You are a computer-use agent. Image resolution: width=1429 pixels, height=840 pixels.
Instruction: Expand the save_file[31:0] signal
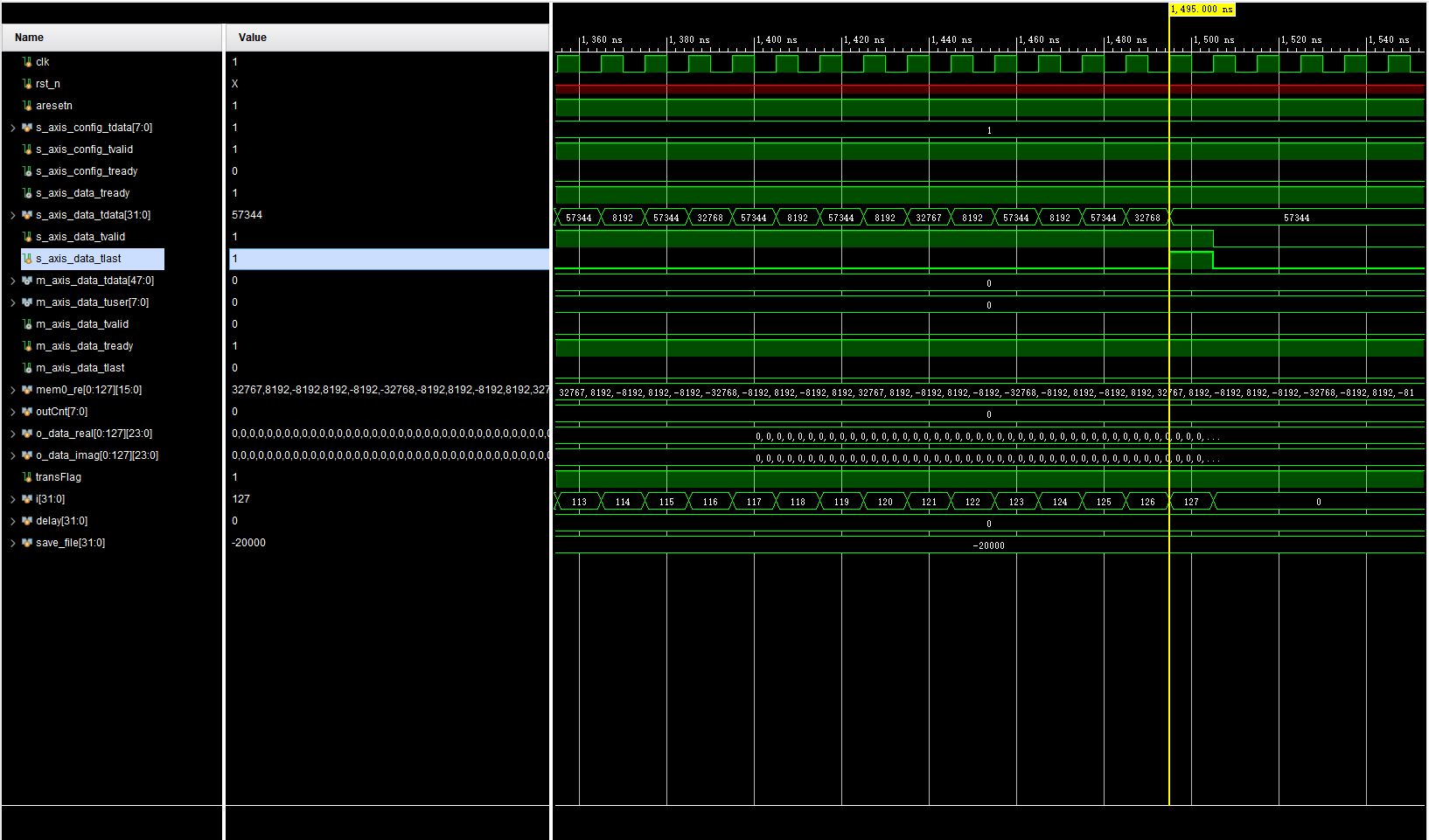[x=12, y=543]
